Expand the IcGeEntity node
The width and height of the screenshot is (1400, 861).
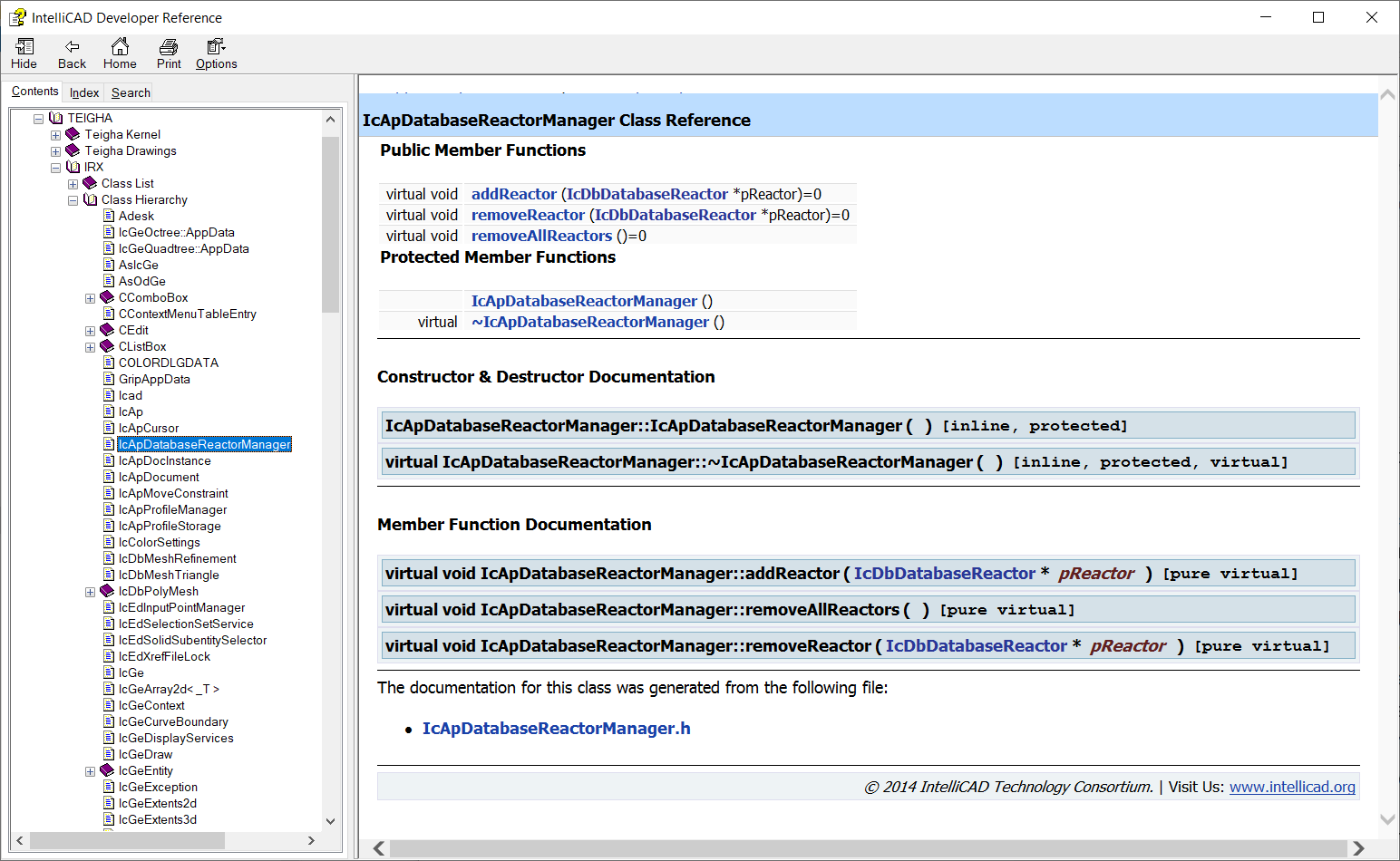point(91,771)
